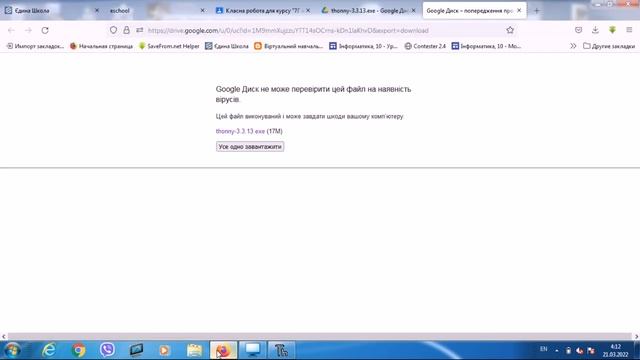This screenshot has width=640, height=360.
Task: Open the blue screen taskbar app
Action: pos(252,350)
